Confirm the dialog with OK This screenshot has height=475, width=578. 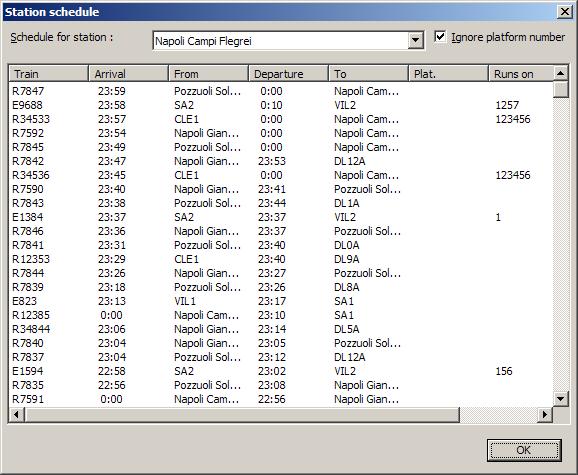(x=524, y=450)
